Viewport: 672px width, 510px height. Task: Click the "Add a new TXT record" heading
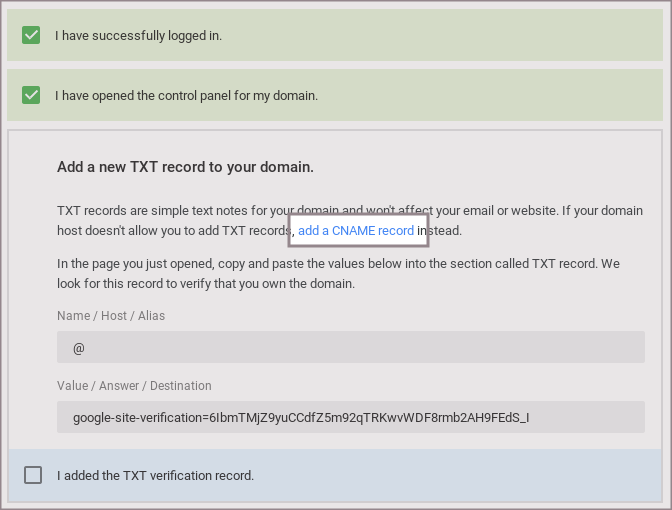click(185, 167)
